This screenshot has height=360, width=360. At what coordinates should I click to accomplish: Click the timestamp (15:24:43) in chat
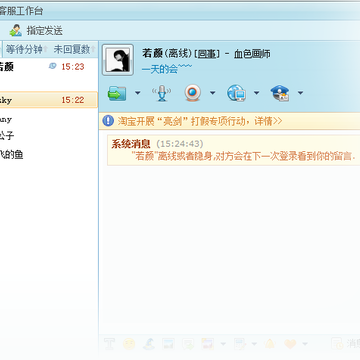coord(180,144)
